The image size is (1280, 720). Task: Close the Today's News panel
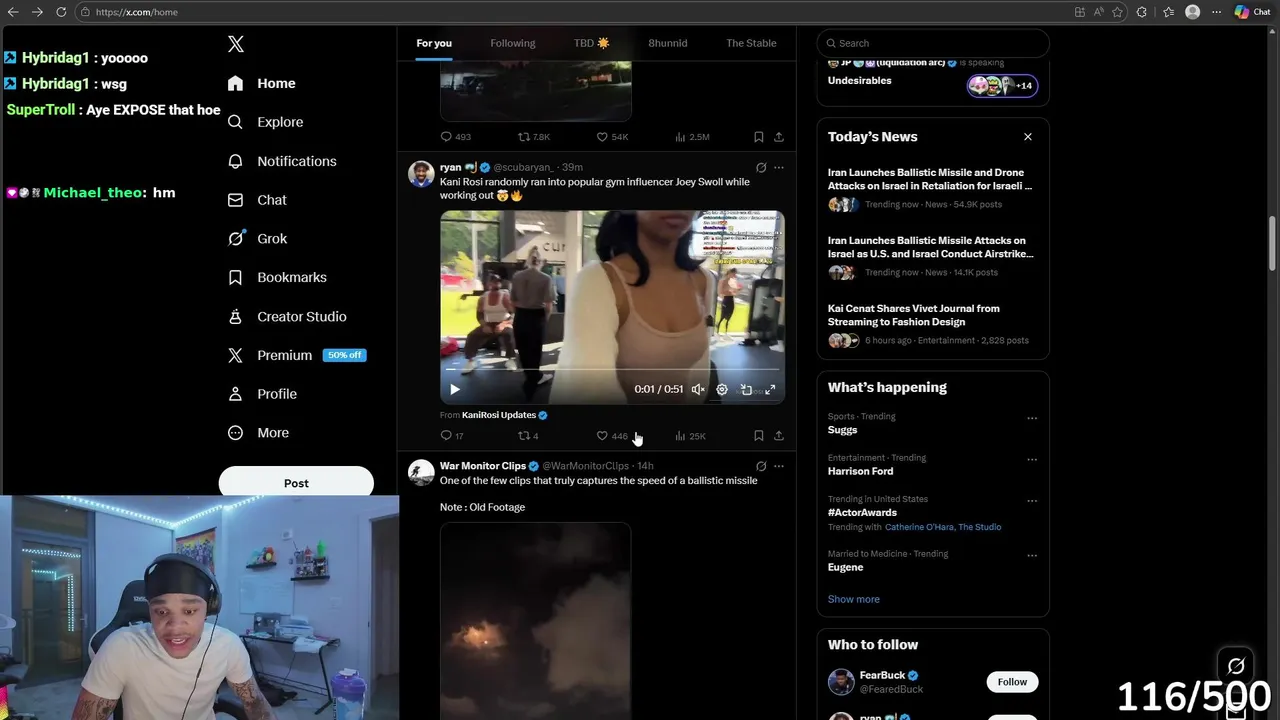tap(1027, 137)
